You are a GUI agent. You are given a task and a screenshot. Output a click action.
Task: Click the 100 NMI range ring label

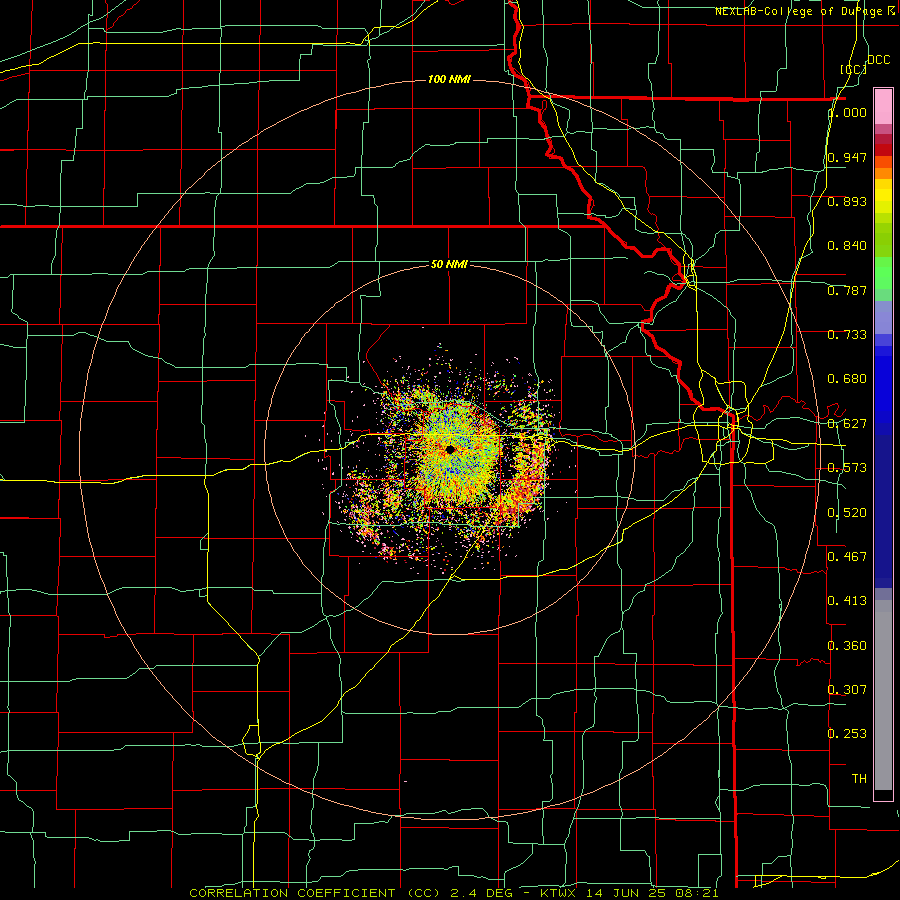tap(449, 79)
